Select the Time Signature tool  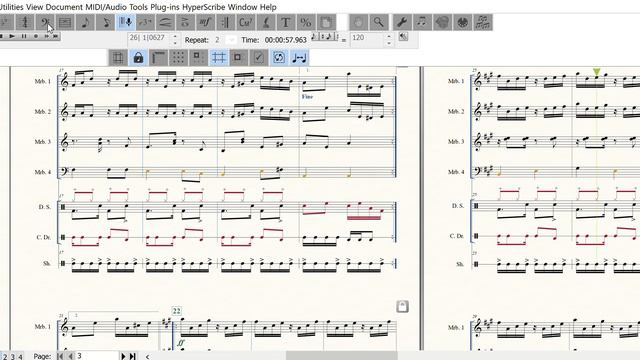click(x=25, y=22)
